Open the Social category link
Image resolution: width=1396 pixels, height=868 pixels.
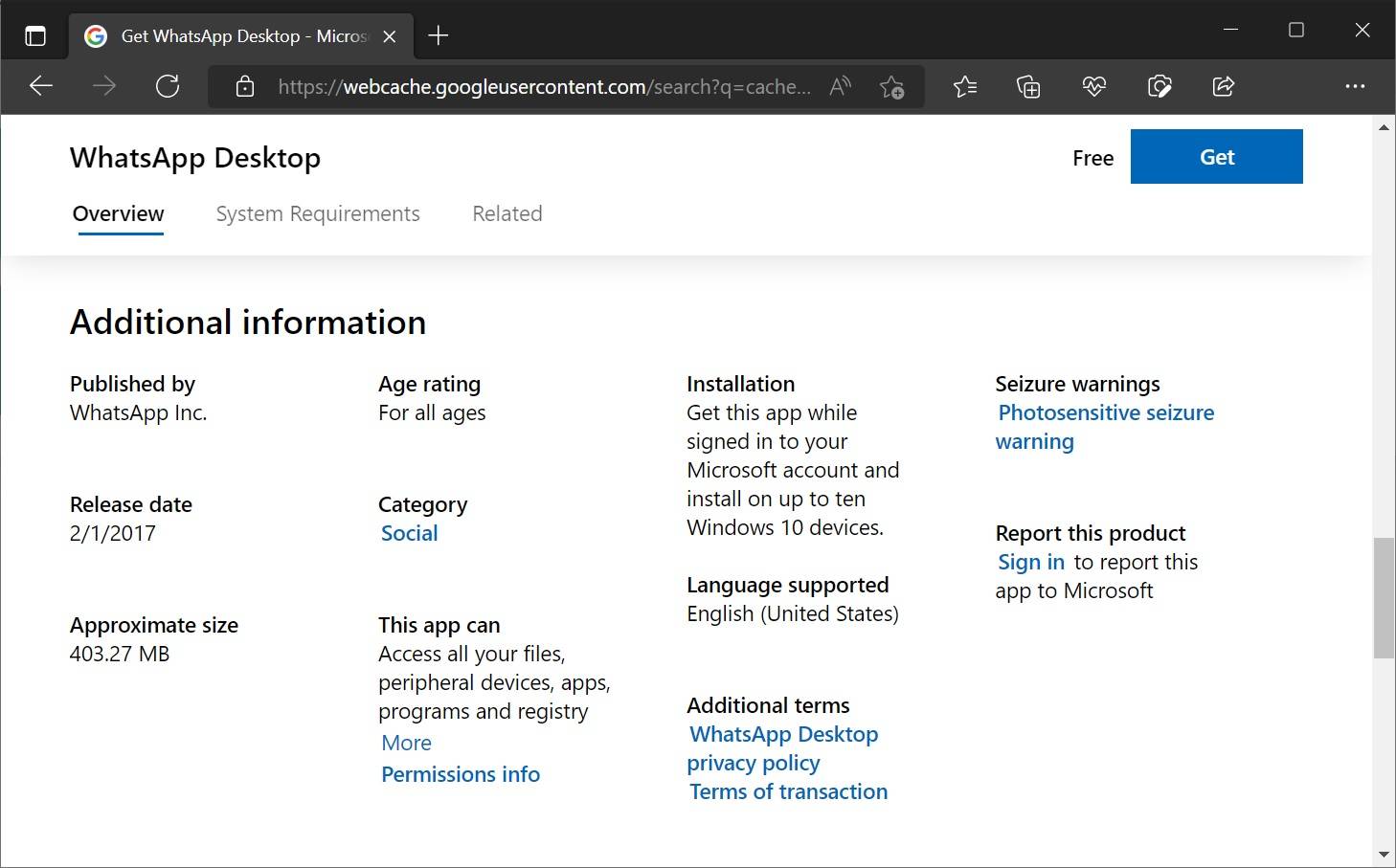tap(409, 533)
